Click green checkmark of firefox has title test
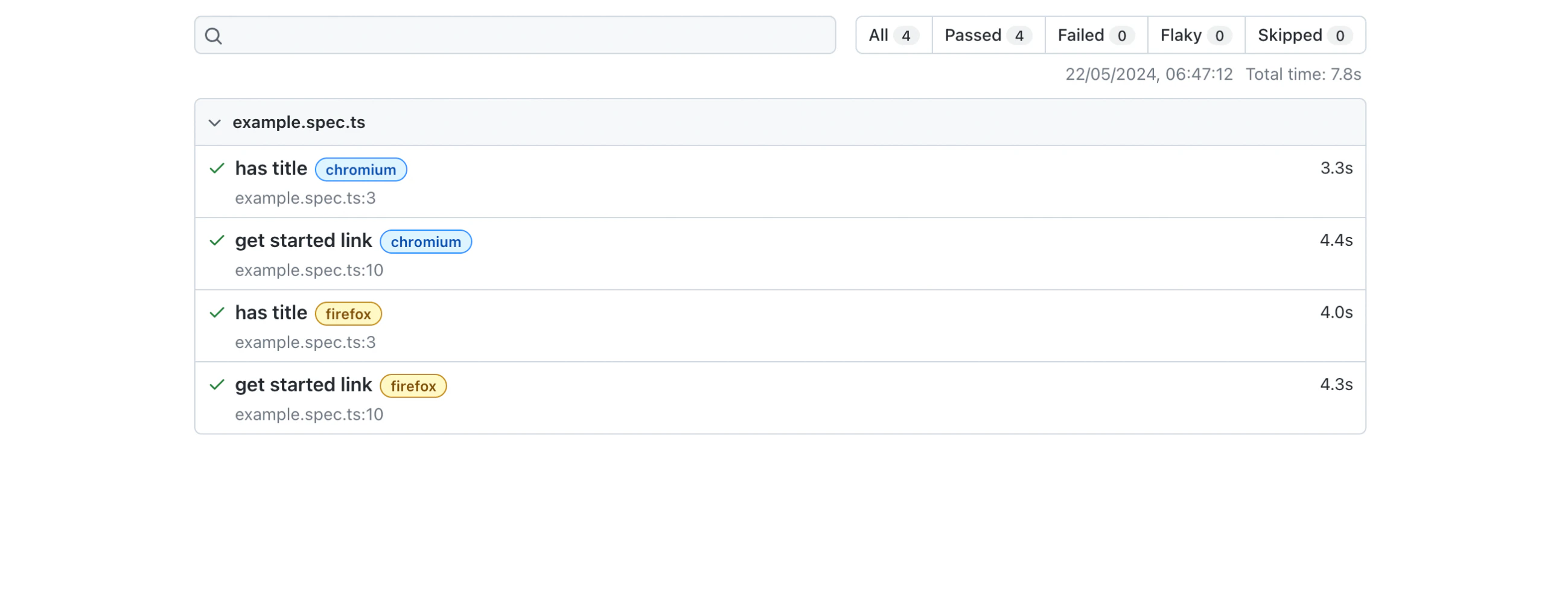 pos(217,313)
